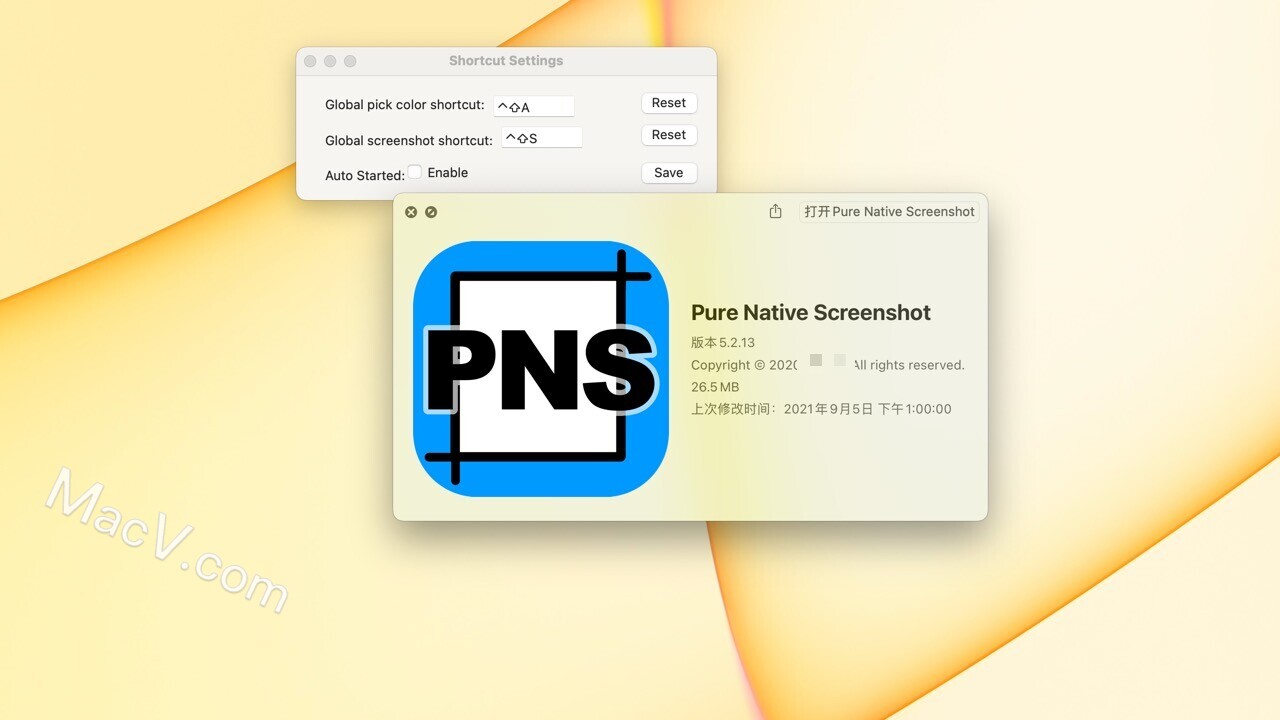Screen dimensions: 1280x720
Task: Save the shortcut settings
Action: pos(669,173)
